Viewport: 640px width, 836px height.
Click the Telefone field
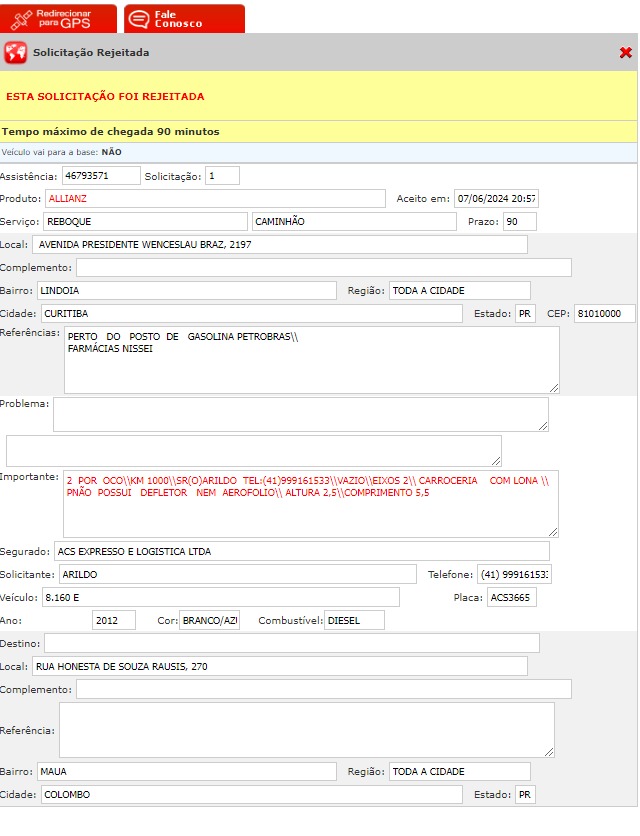pyautogui.click(x=514, y=574)
